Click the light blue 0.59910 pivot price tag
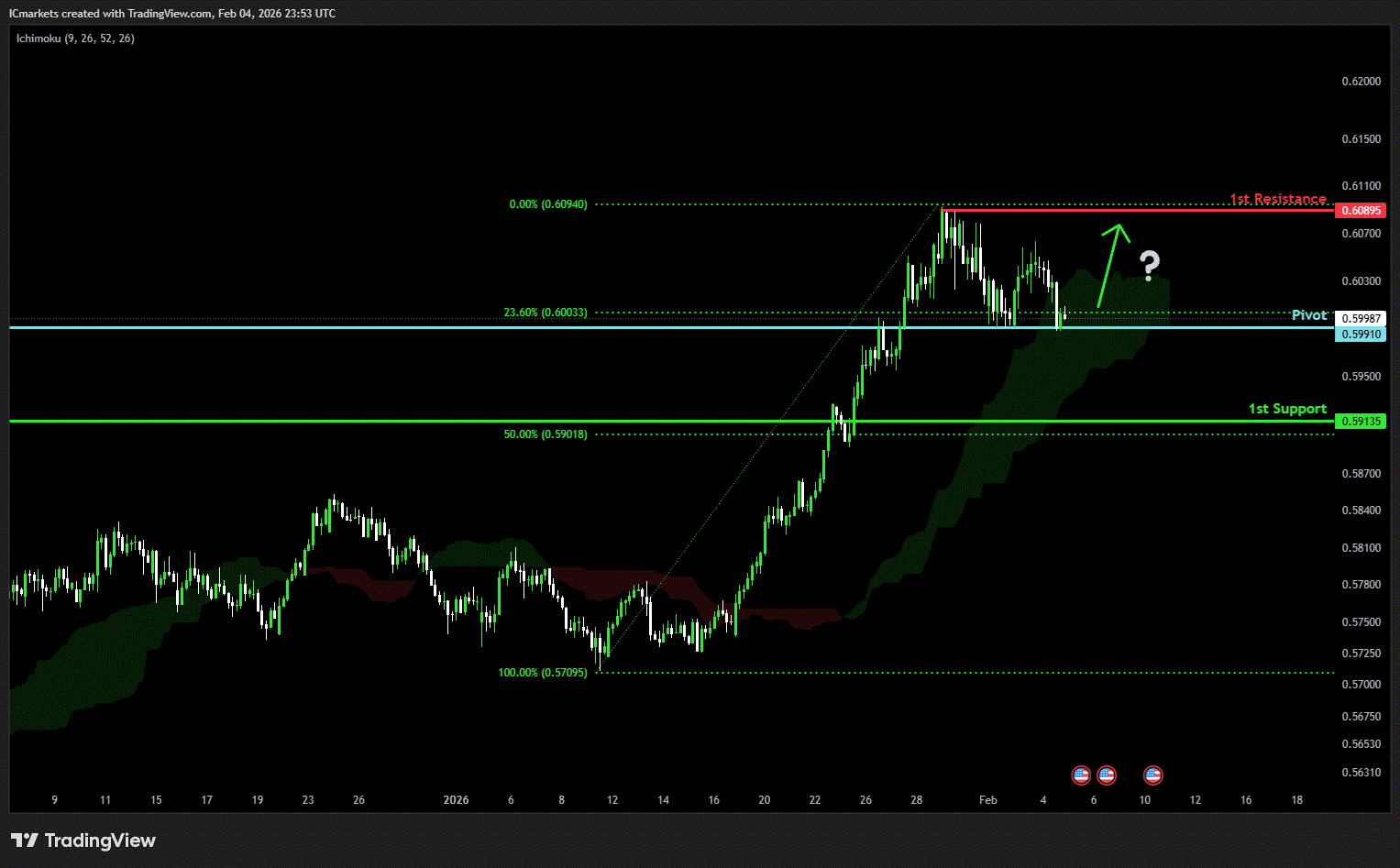 pyautogui.click(x=1361, y=335)
